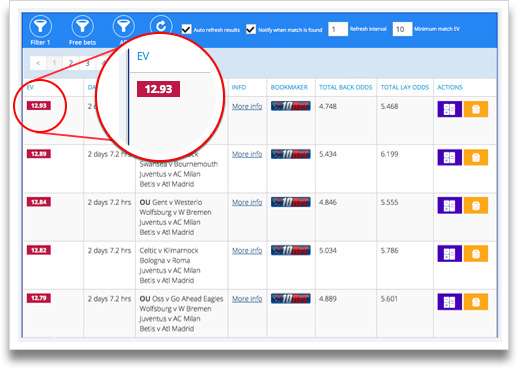Open calculator icon for 12.79 row
Viewport: 518px width, 369px height.
450,302
